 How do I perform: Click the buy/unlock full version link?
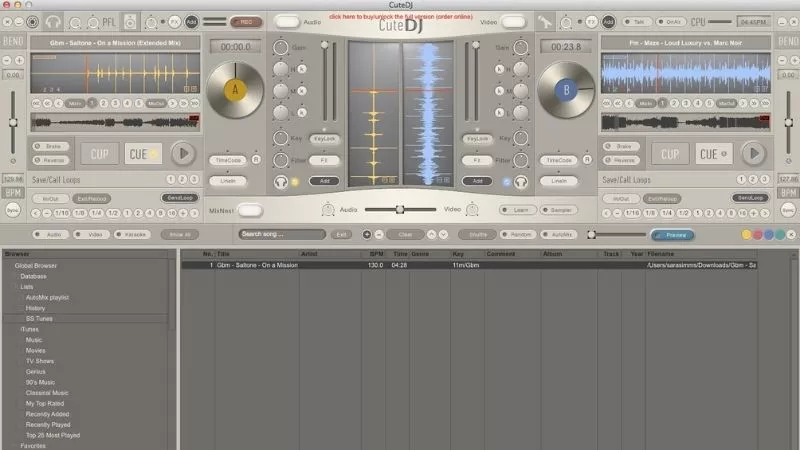click(401, 16)
